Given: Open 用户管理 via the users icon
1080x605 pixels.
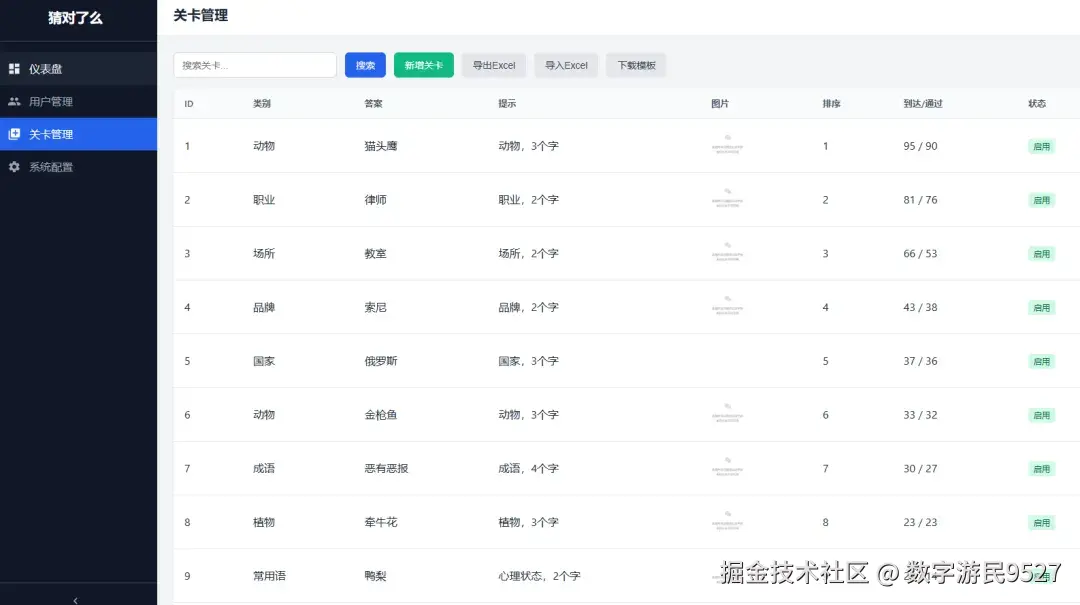Looking at the screenshot, I should 14,100.
